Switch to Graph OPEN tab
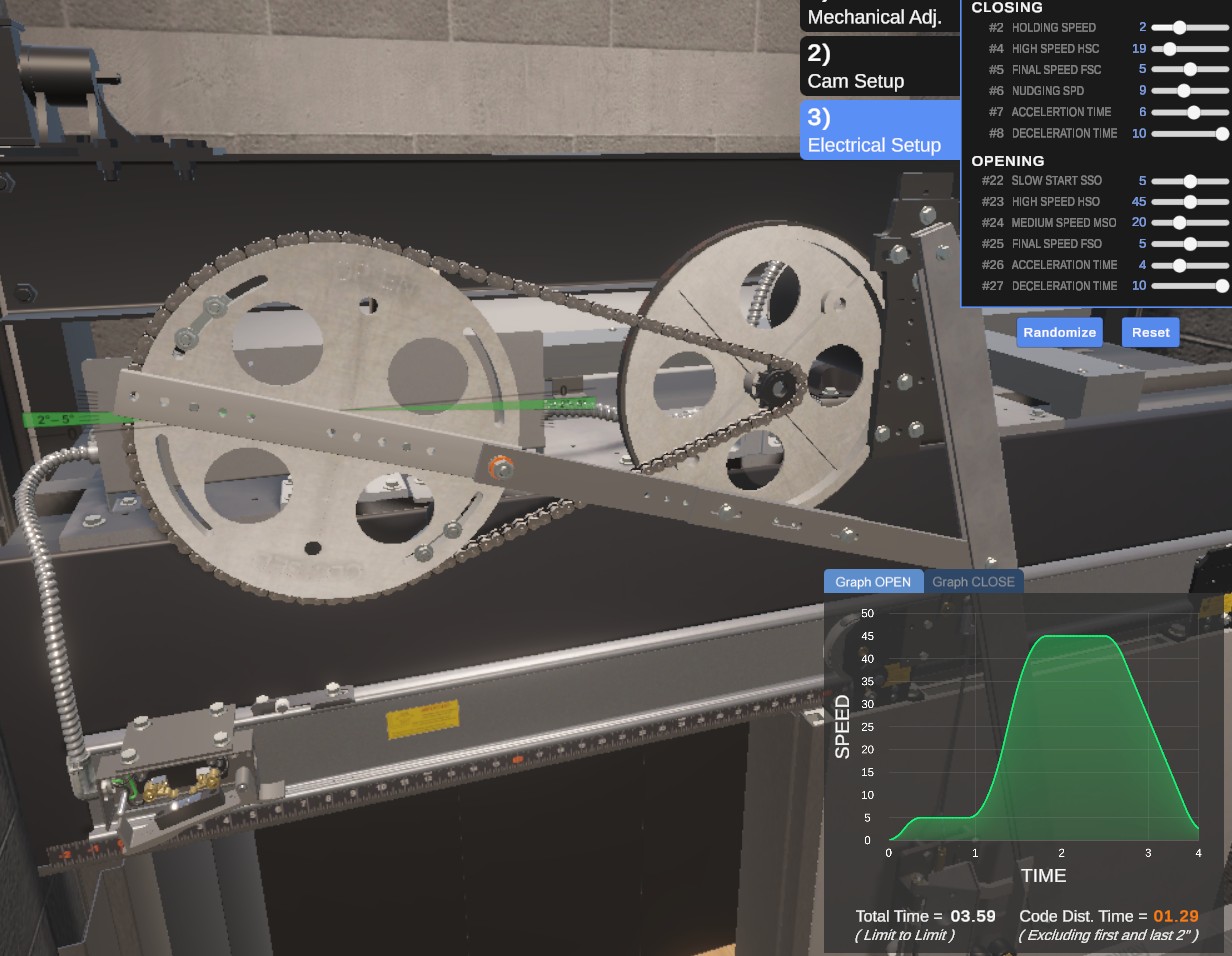The height and width of the screenshot is (956, 1232). (x=873, y=582)
